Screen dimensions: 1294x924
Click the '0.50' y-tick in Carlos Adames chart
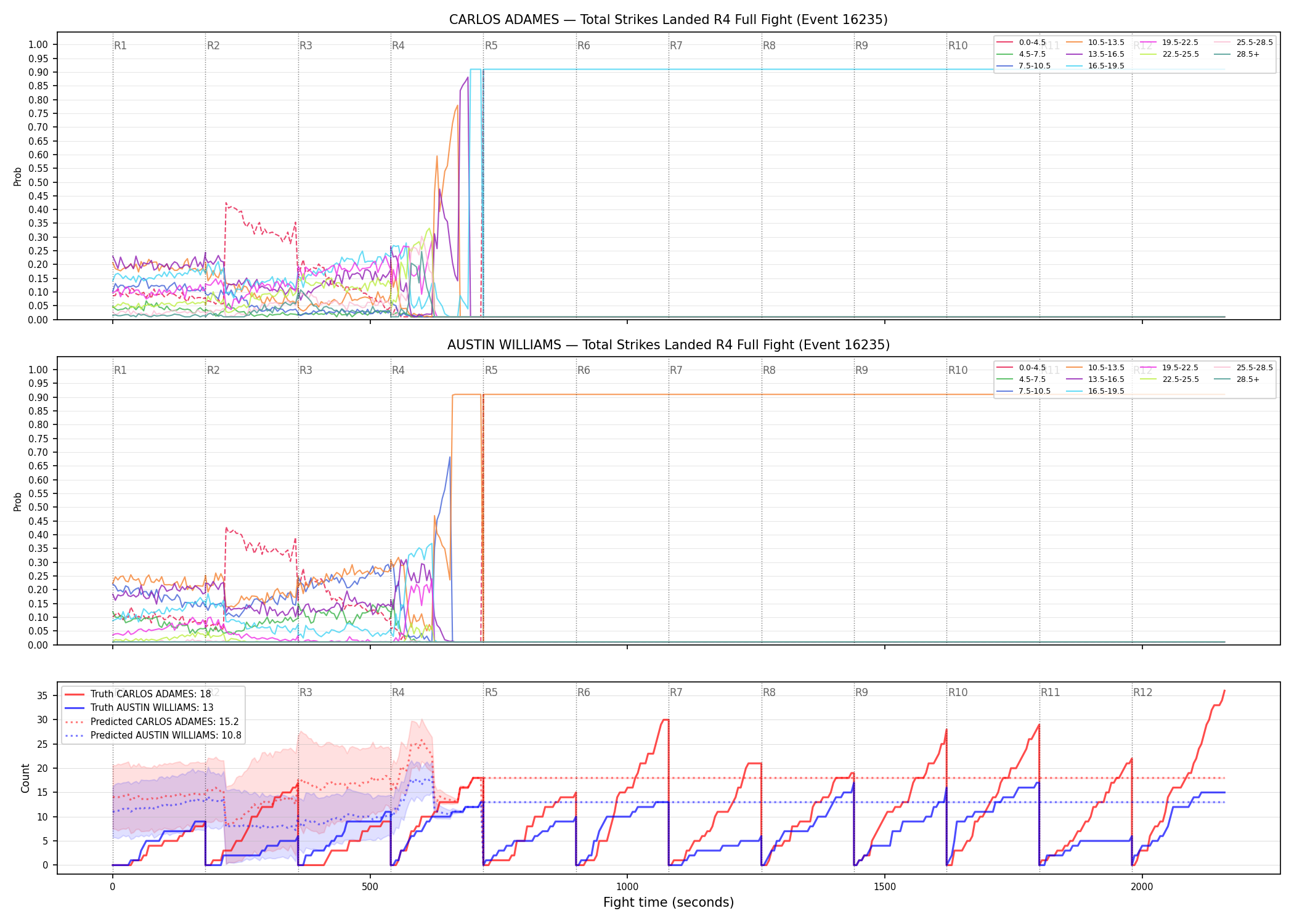click(x=38, y=182)
